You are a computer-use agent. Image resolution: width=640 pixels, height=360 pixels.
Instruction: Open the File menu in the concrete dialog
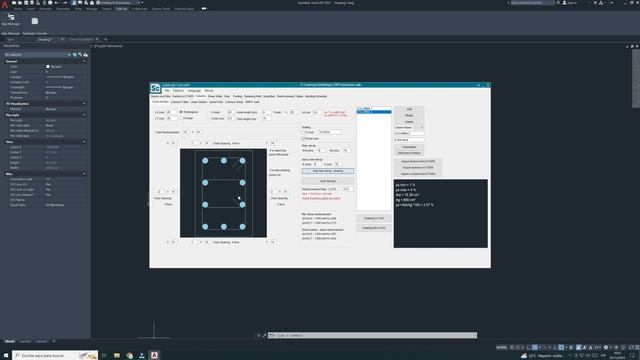pos(167,91)
